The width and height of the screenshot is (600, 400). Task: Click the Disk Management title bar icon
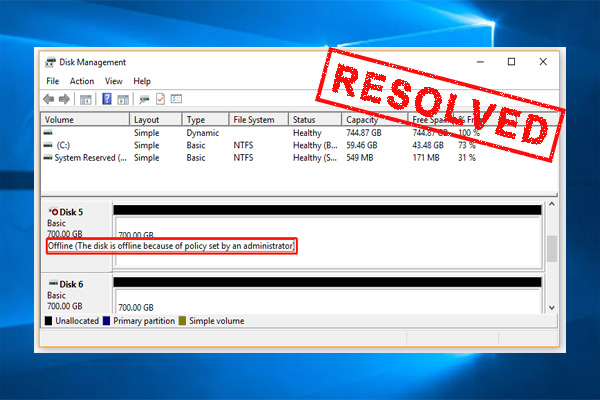(x=50, y=62)
